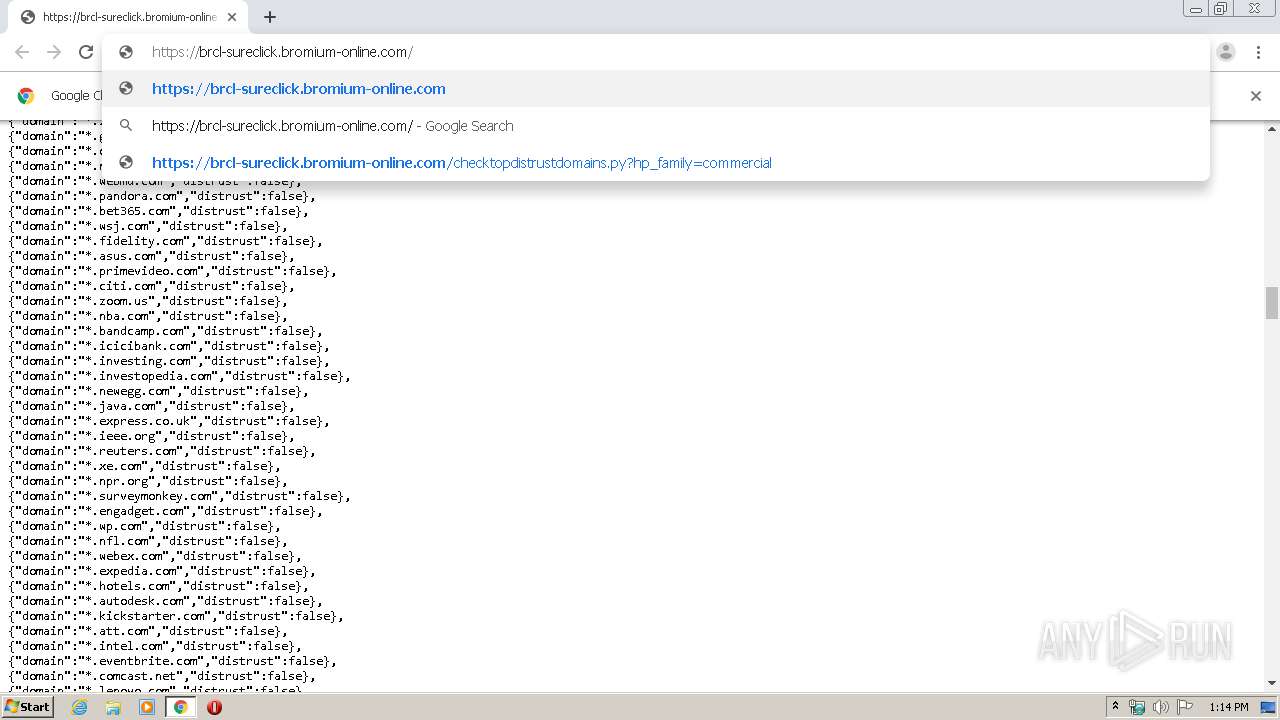Click the autodesk.com domain line
The height and width of the screenshot is (720, 1280).
click(x=166, y=601)
